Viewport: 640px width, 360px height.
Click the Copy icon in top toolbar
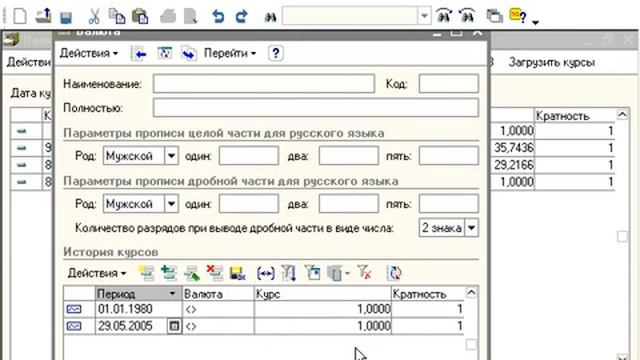pos(117,16)
